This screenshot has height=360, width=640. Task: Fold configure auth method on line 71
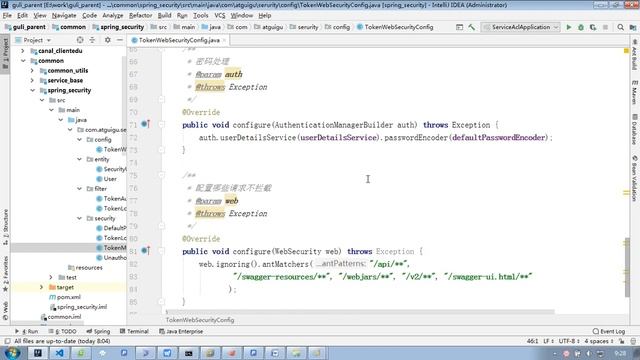(162, 124)
